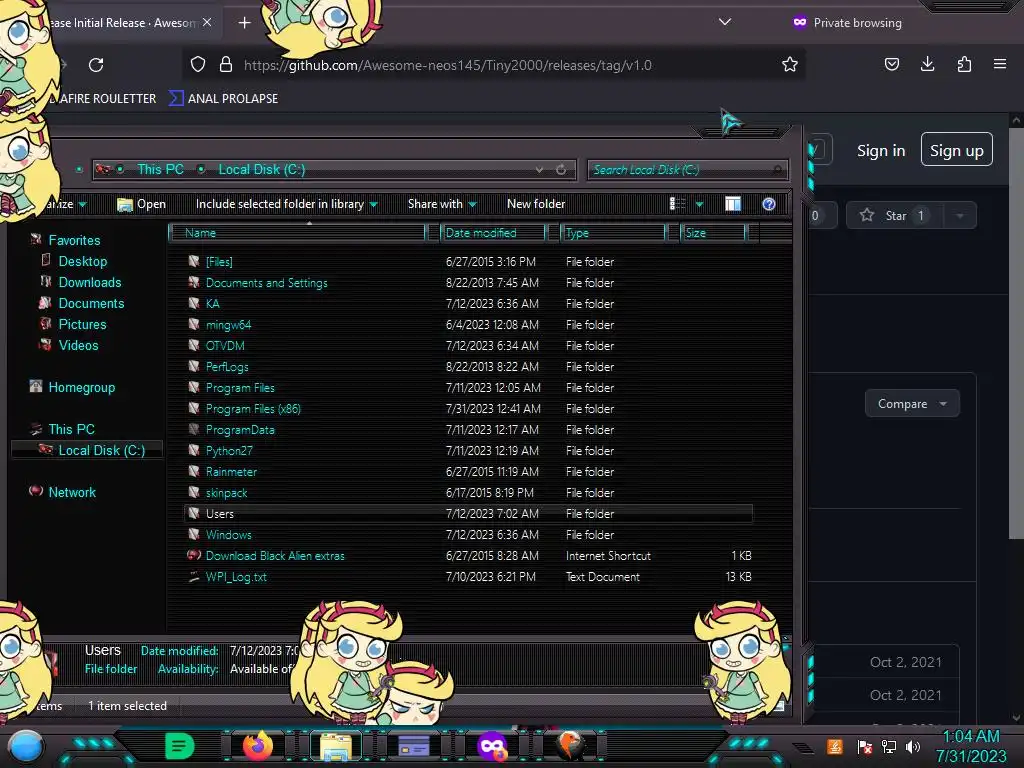Select Desktop in Favorites
Image resolution: width=1024 pixels, height=768 pixels.
83,261
